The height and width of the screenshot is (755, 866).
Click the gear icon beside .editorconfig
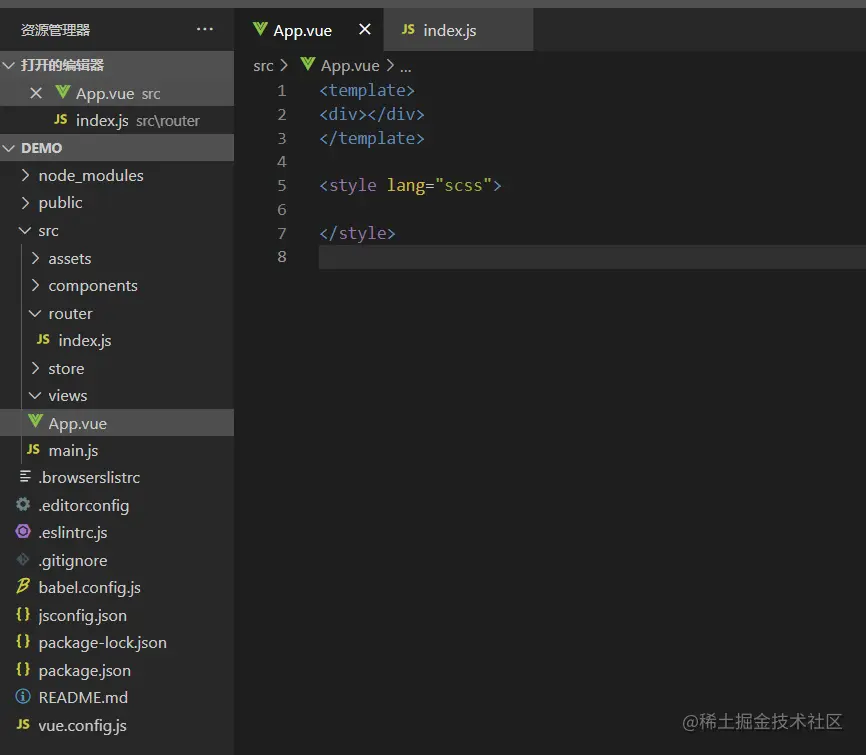coord(23,505)
